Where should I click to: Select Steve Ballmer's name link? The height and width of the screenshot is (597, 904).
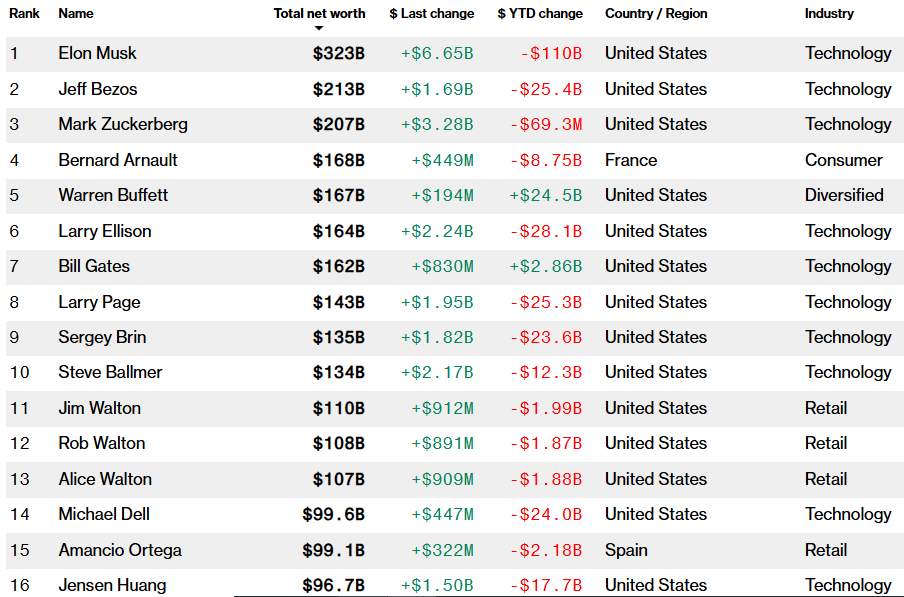point(110,372)
